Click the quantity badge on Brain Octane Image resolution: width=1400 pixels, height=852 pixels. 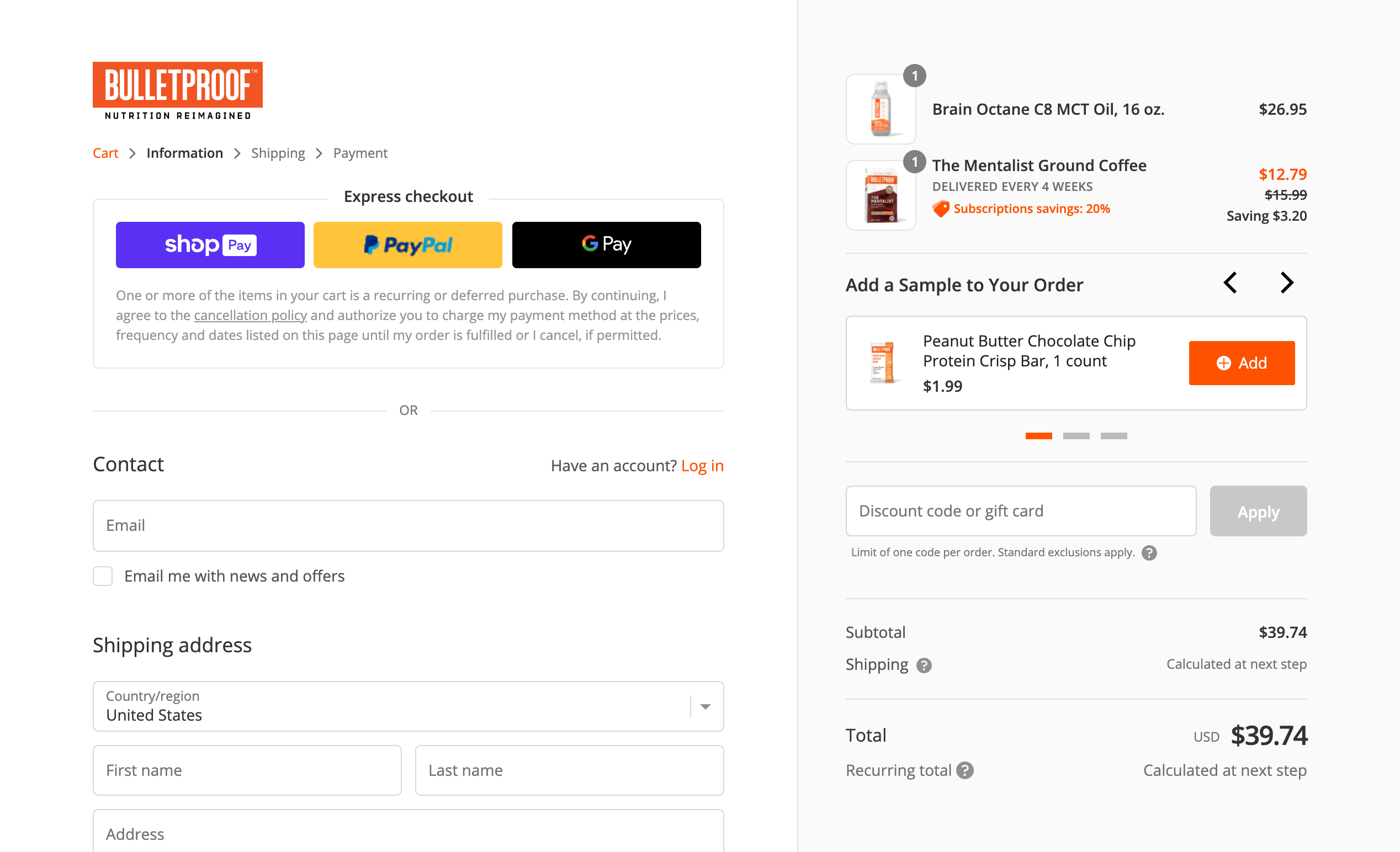[x=914, y=76]
